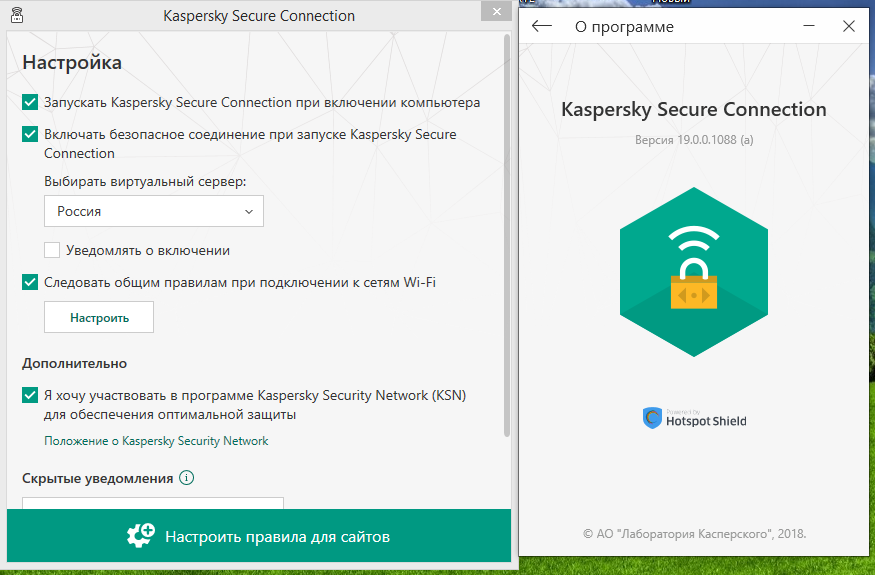Screen dimensions: 875x575
Task: Click the Дополнительно section heading
Action: click(x=75, y=363)
